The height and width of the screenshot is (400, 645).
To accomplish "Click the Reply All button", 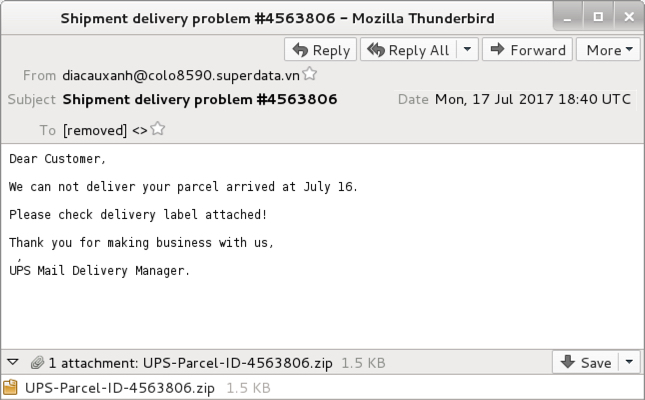I will click(x=408, y=50).
